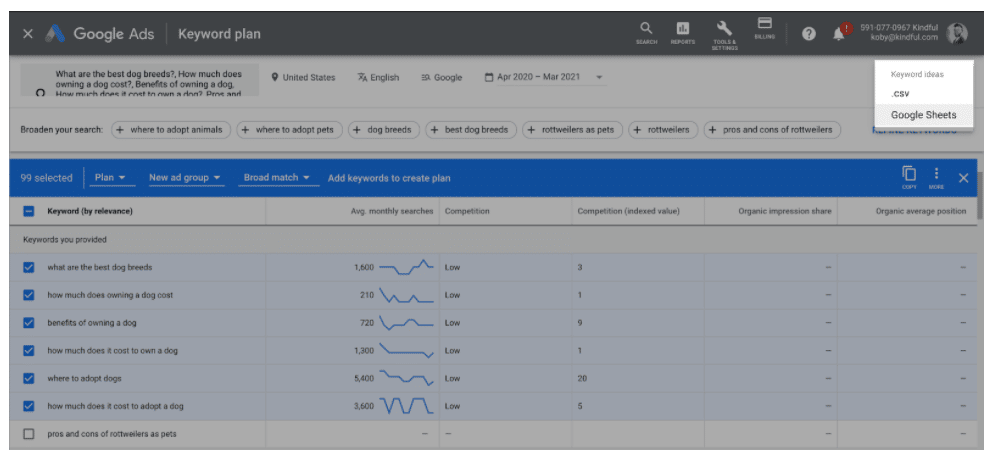Open Tools & Settings wrench icon

724,35
